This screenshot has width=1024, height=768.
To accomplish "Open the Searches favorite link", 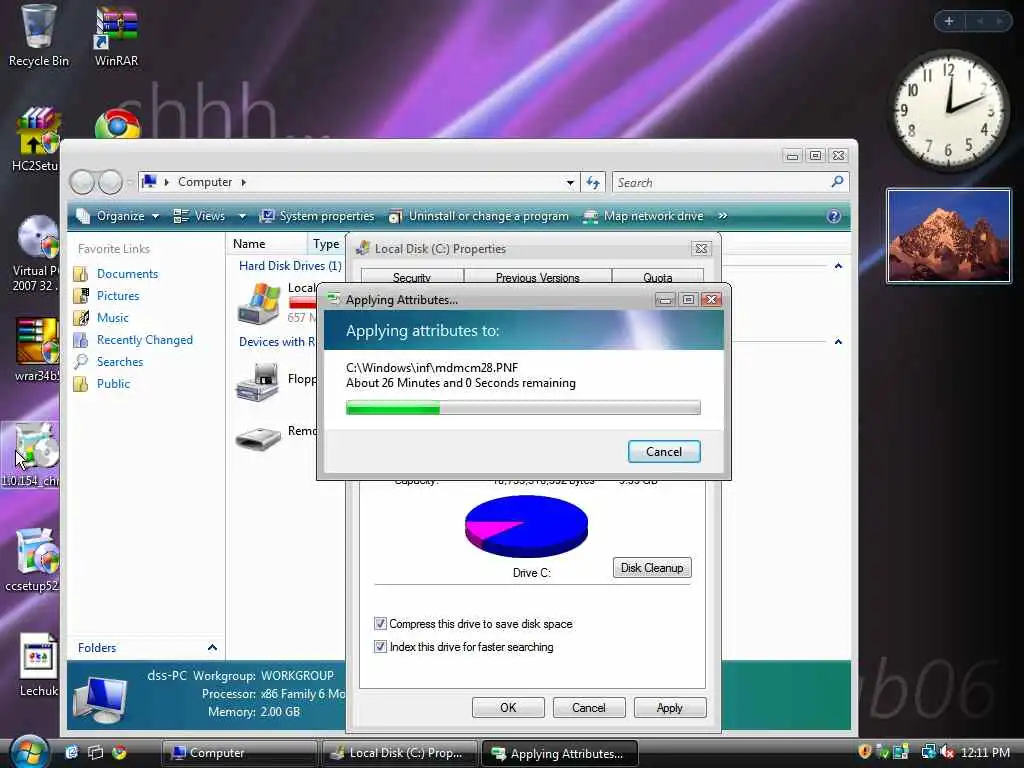I will pyautogui.click(x=120, y=362).
